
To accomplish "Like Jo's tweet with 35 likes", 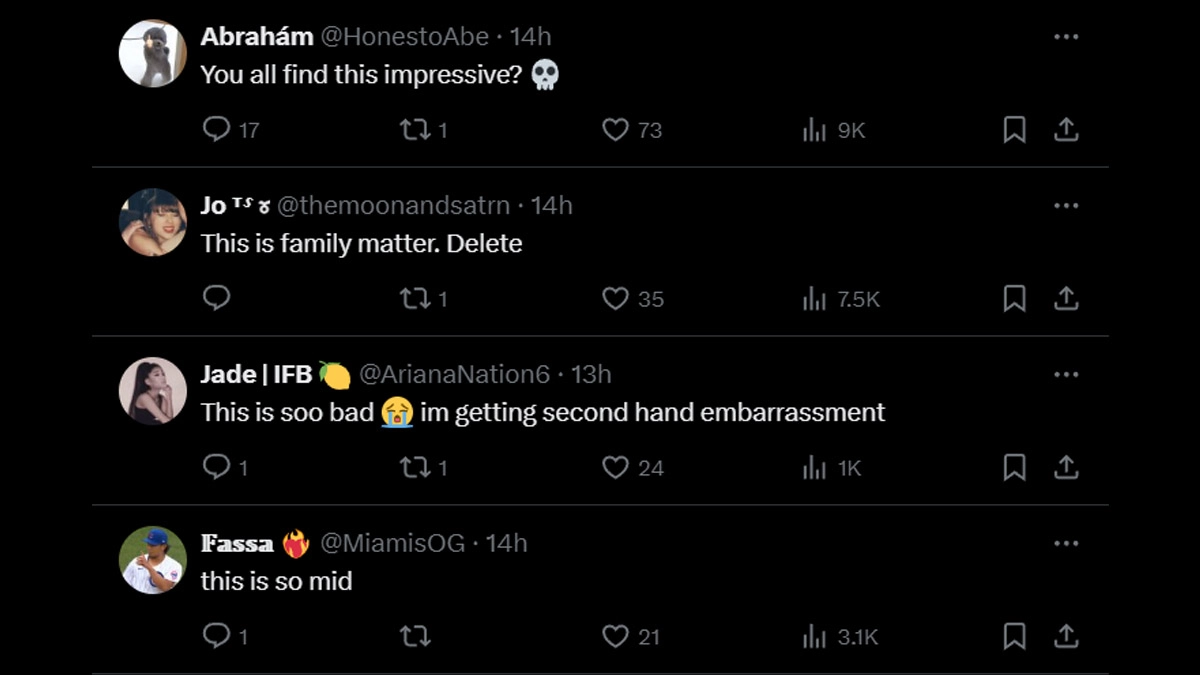I will click(615, 298).
